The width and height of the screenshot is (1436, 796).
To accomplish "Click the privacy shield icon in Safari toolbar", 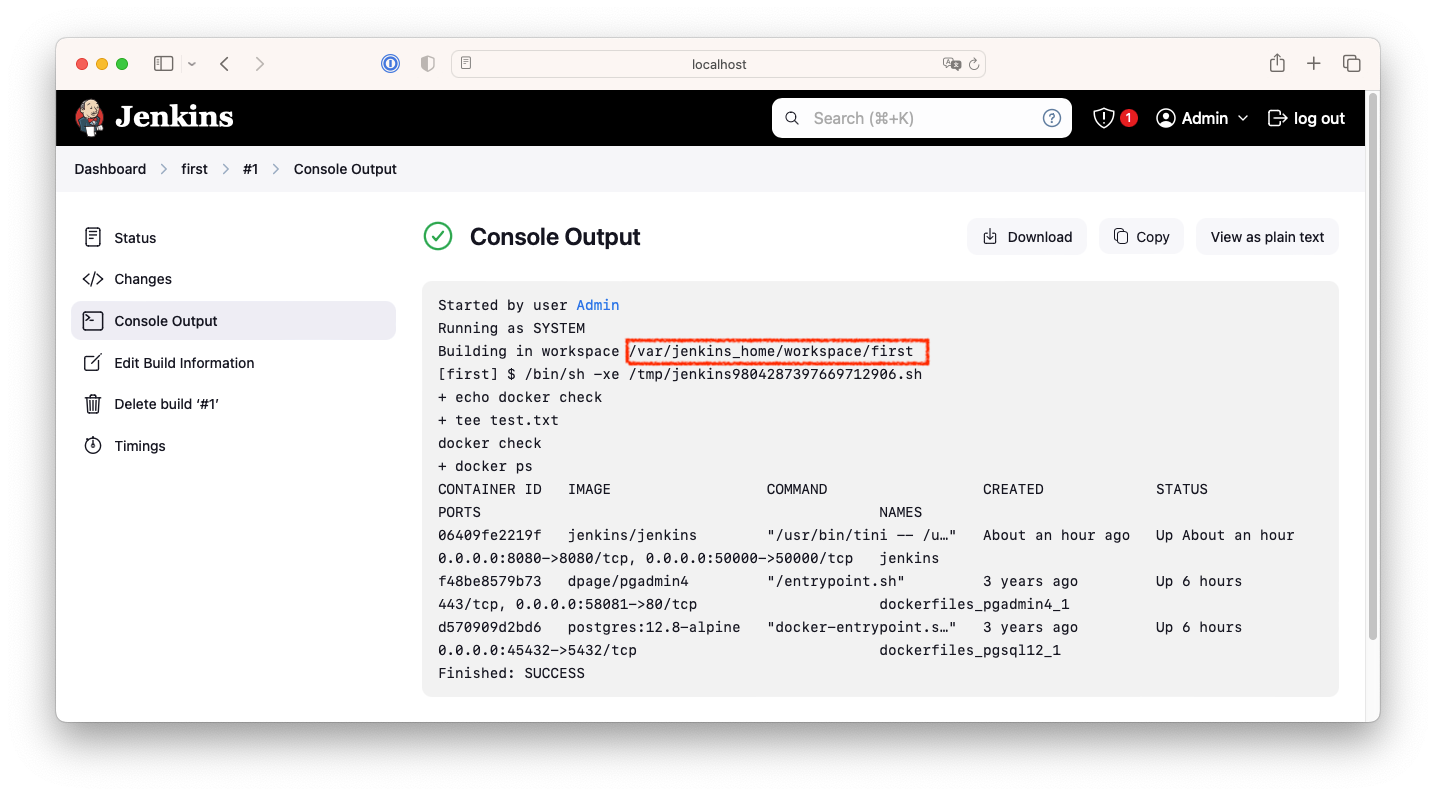I will pos(428,64).
